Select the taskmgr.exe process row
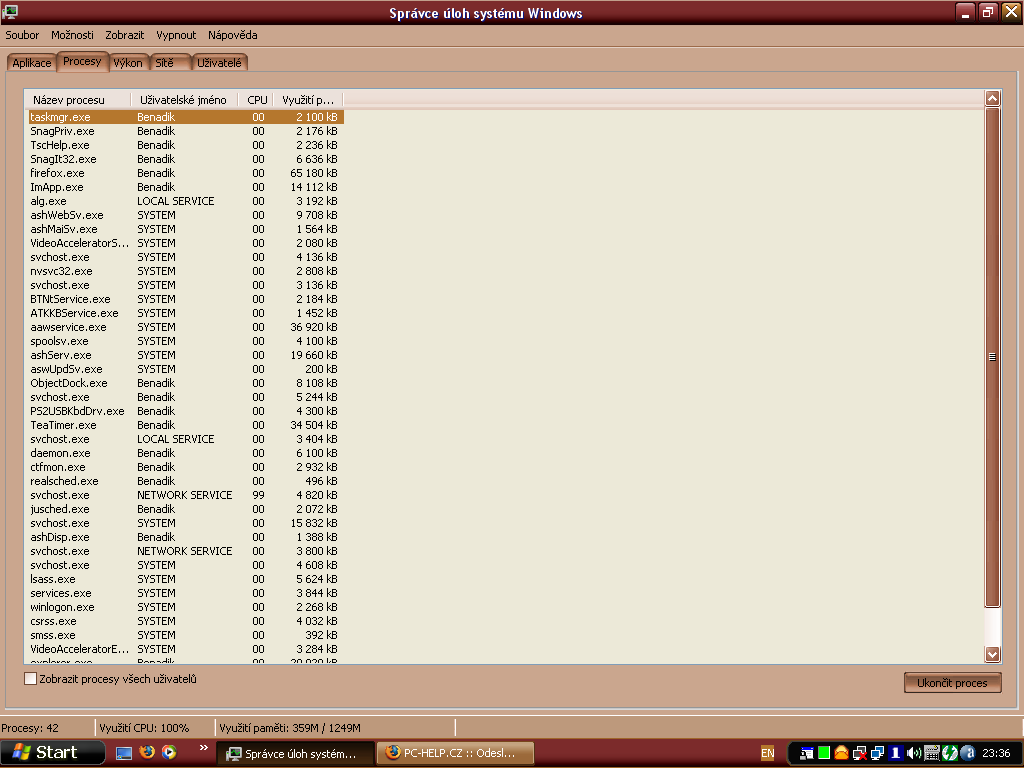Image resolution: width=1024 pixels, height=768 pixels. [185, 117]
